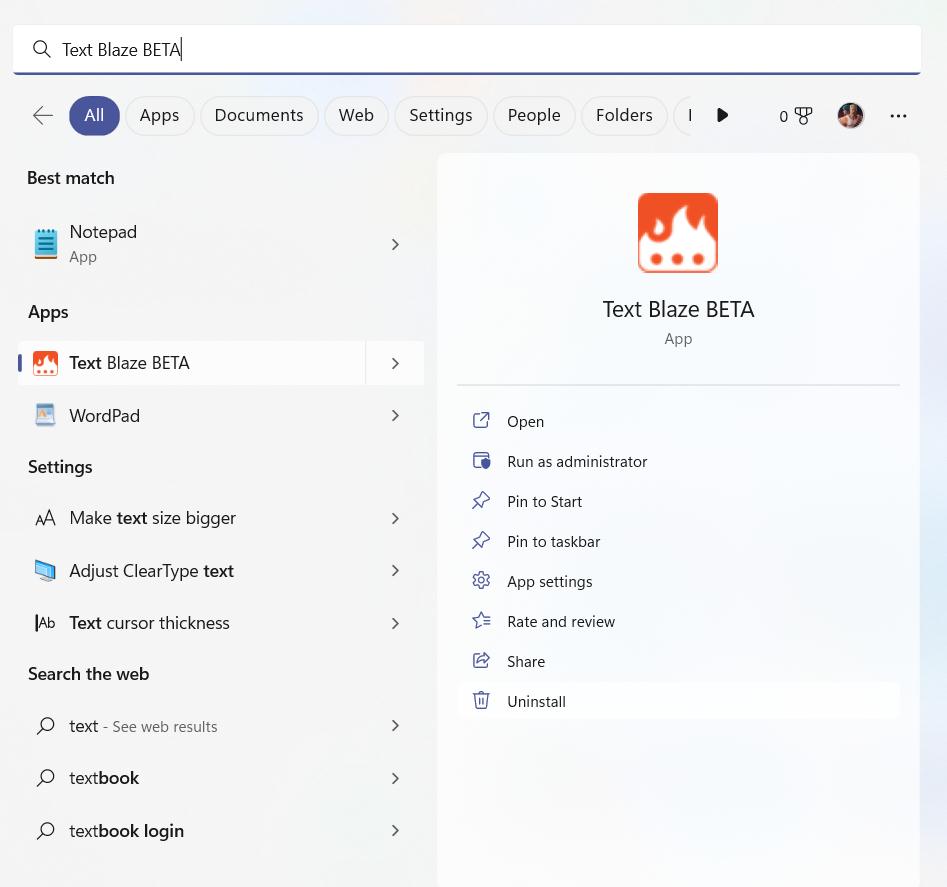Choose the textbook login web suggestion
The height and width of the screenshot is (887, 947).
[221, 831]
